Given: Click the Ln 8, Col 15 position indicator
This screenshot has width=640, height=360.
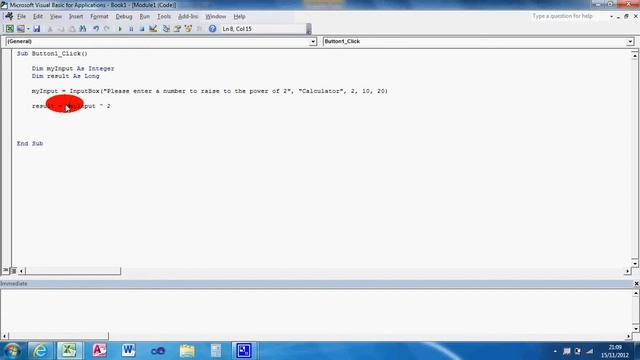Looking at the screenshot, I should [x=237, y=29].
